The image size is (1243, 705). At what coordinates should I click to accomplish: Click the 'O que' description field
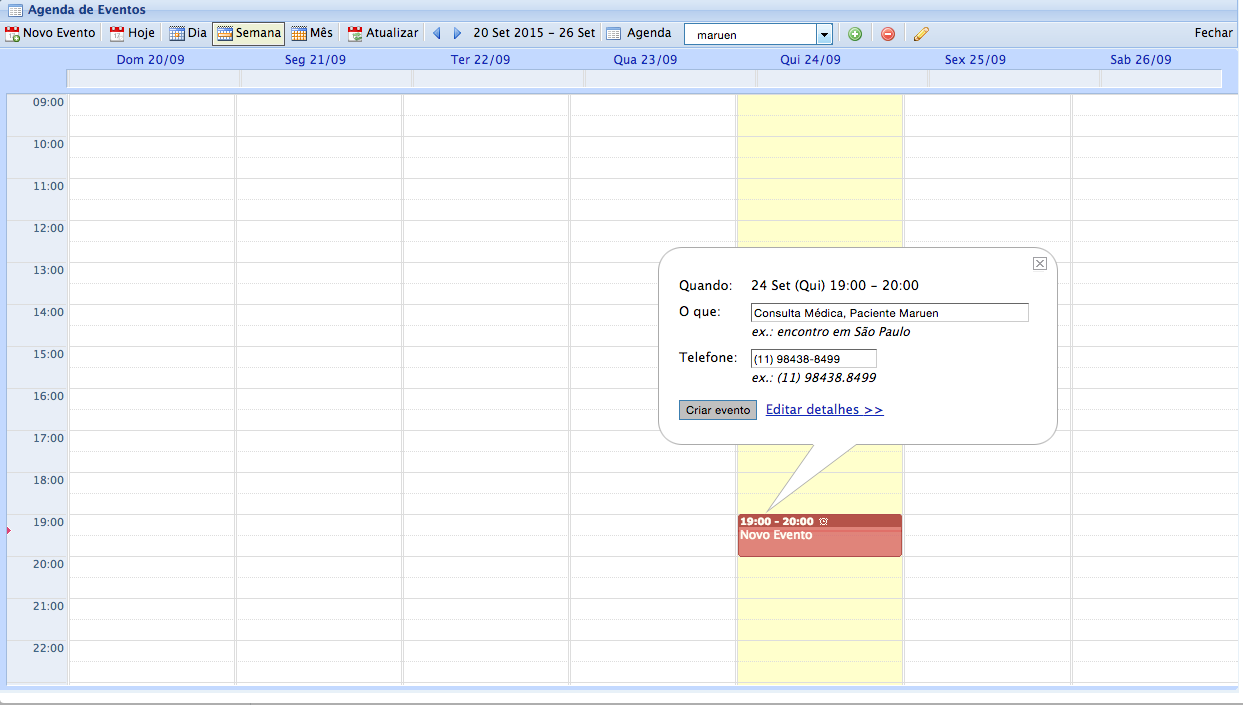(889, 313)
